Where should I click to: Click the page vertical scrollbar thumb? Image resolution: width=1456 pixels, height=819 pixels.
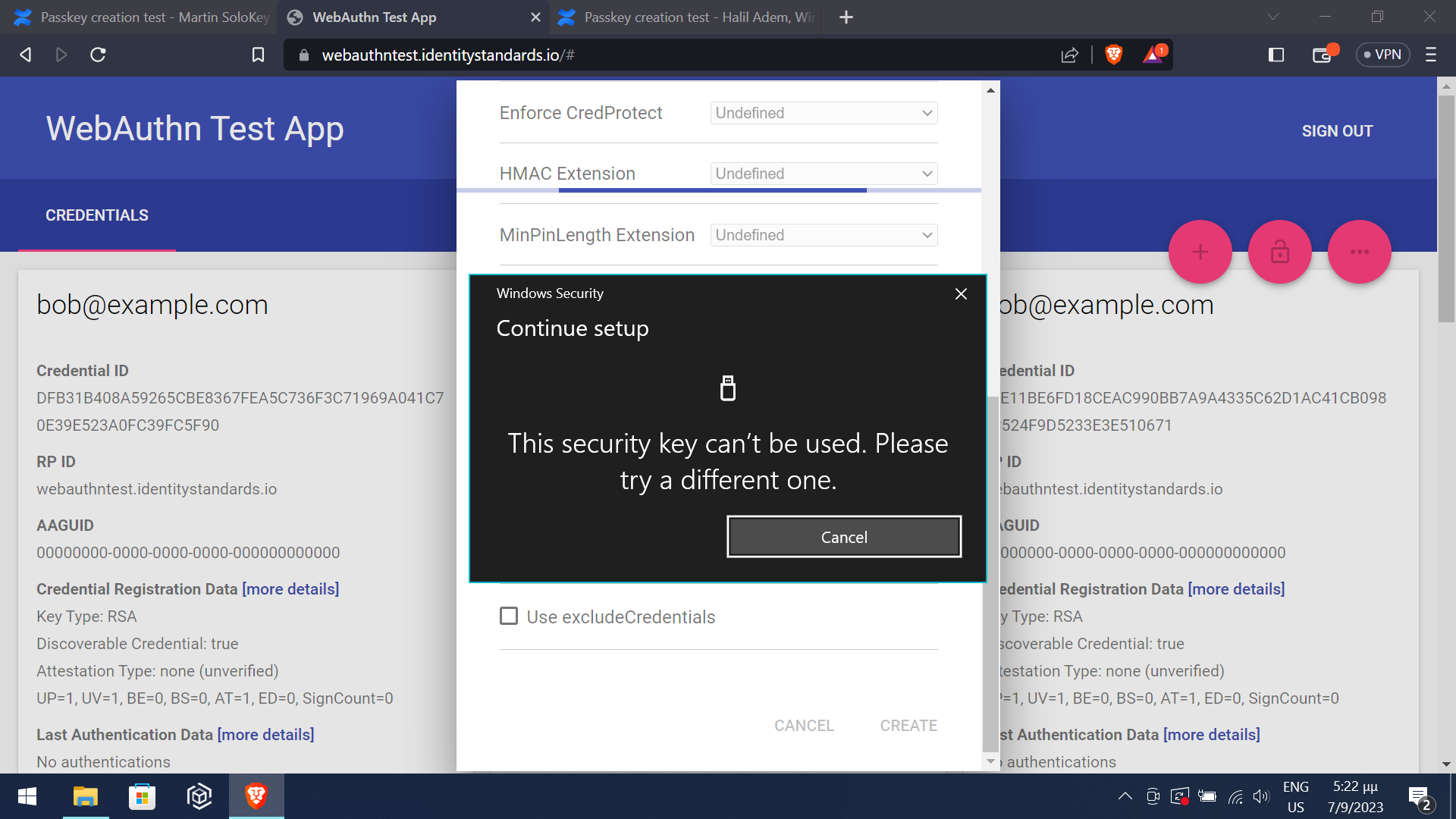[1446, 209]
